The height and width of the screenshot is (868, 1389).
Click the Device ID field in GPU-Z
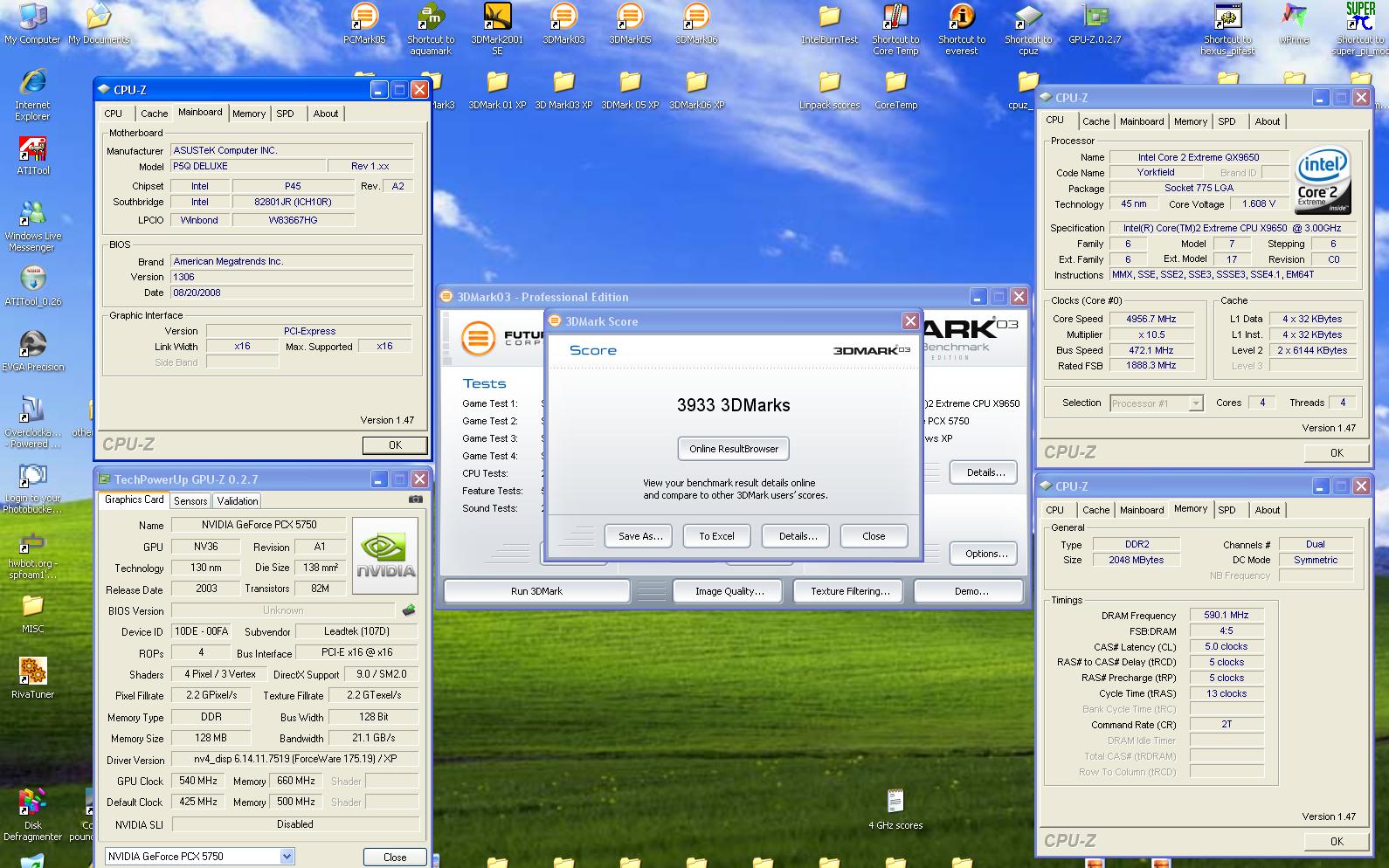coord(201,631)
